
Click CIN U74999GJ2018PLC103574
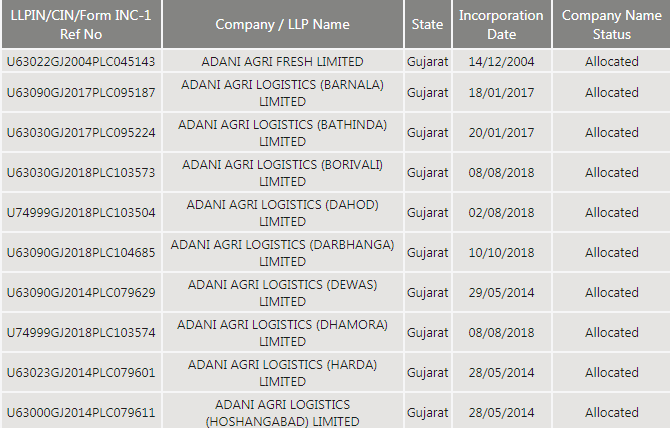click(x=81, y=333)
